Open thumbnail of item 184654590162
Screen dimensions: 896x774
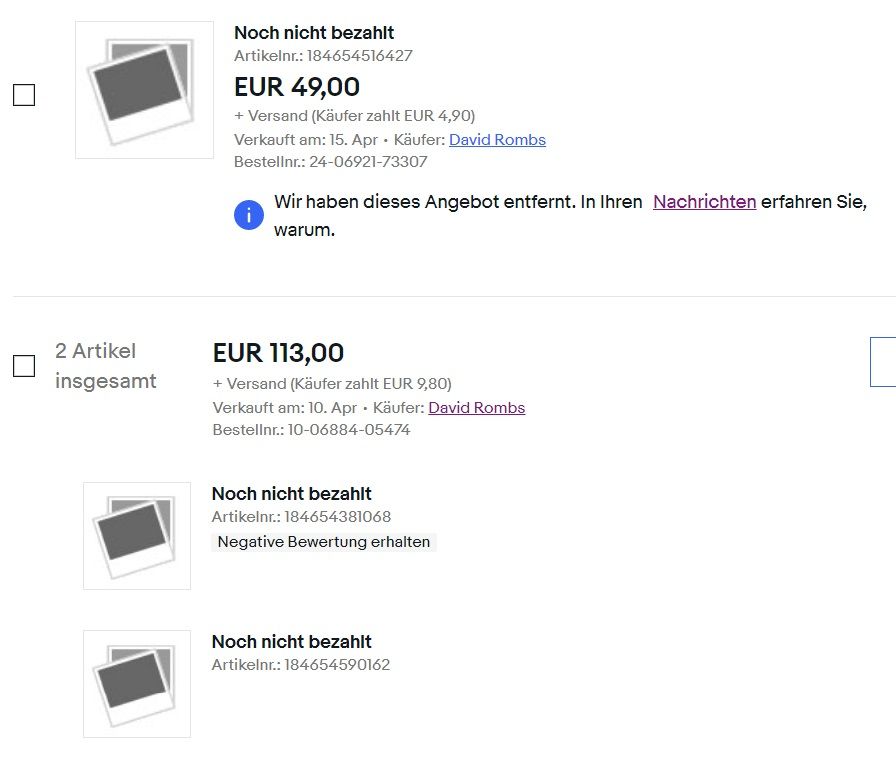pos(137,684)
